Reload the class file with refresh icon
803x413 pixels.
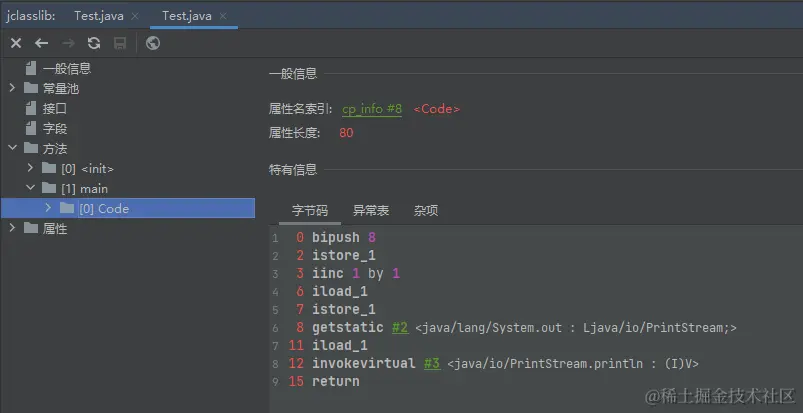(94, 44)
